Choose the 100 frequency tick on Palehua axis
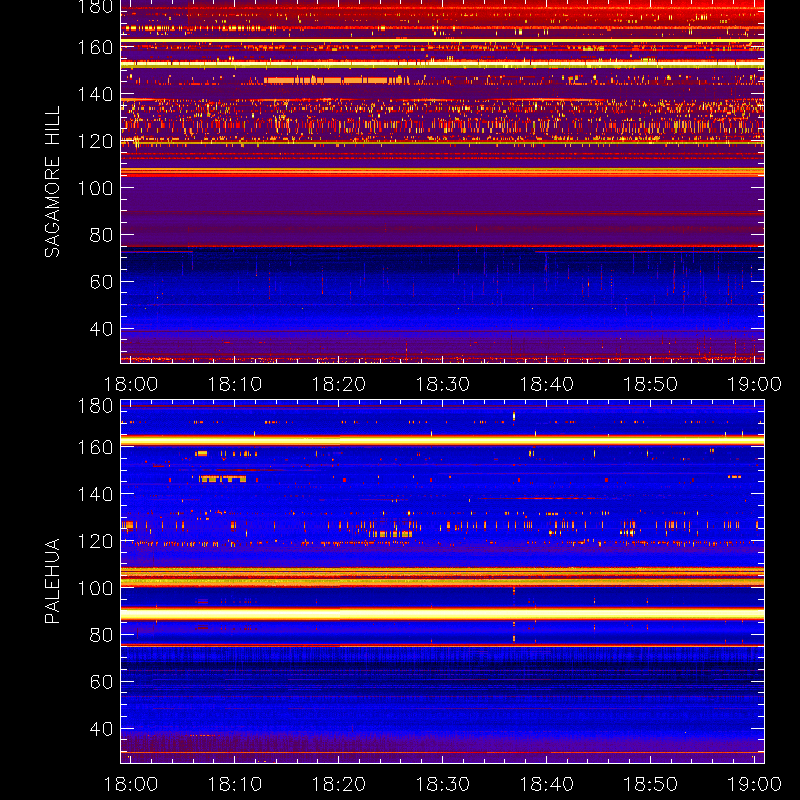Image resolution: width=800 pixels, height=800 pixels. click(x=95, y=588)
